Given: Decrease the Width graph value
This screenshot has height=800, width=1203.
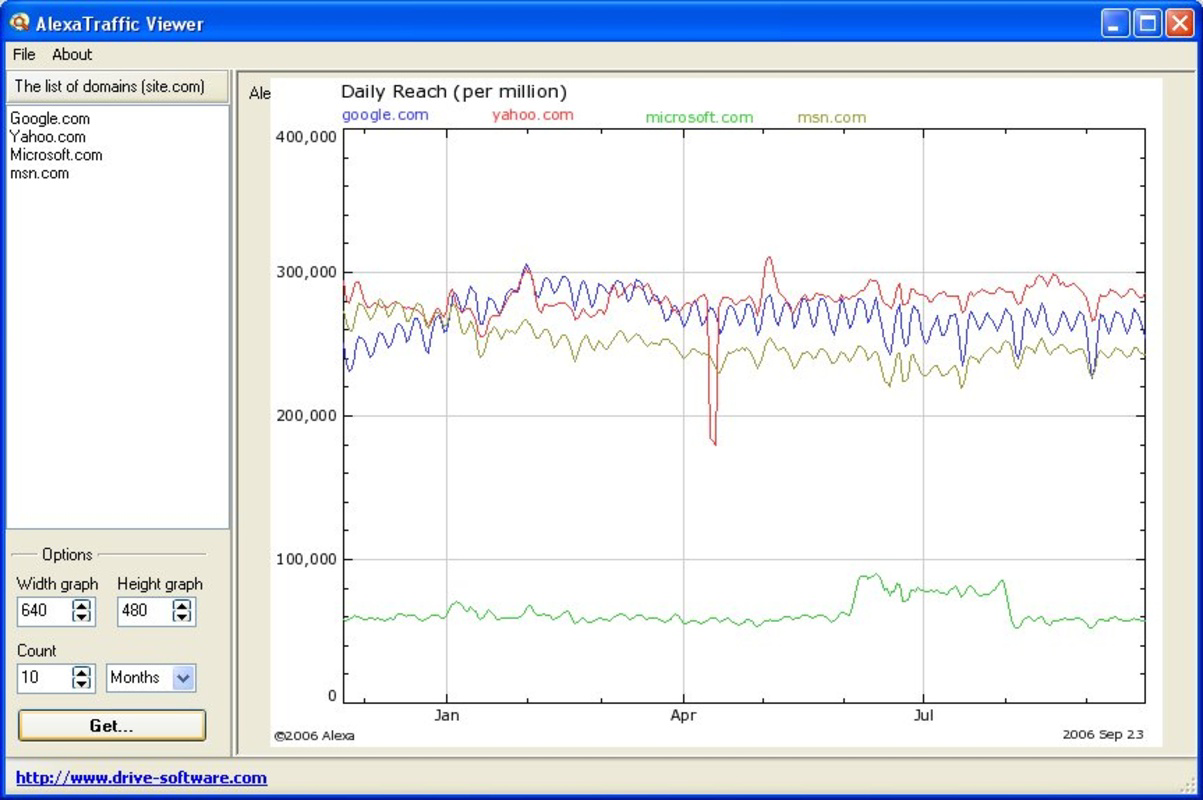Looking at the screenshot, I should 82,616.
